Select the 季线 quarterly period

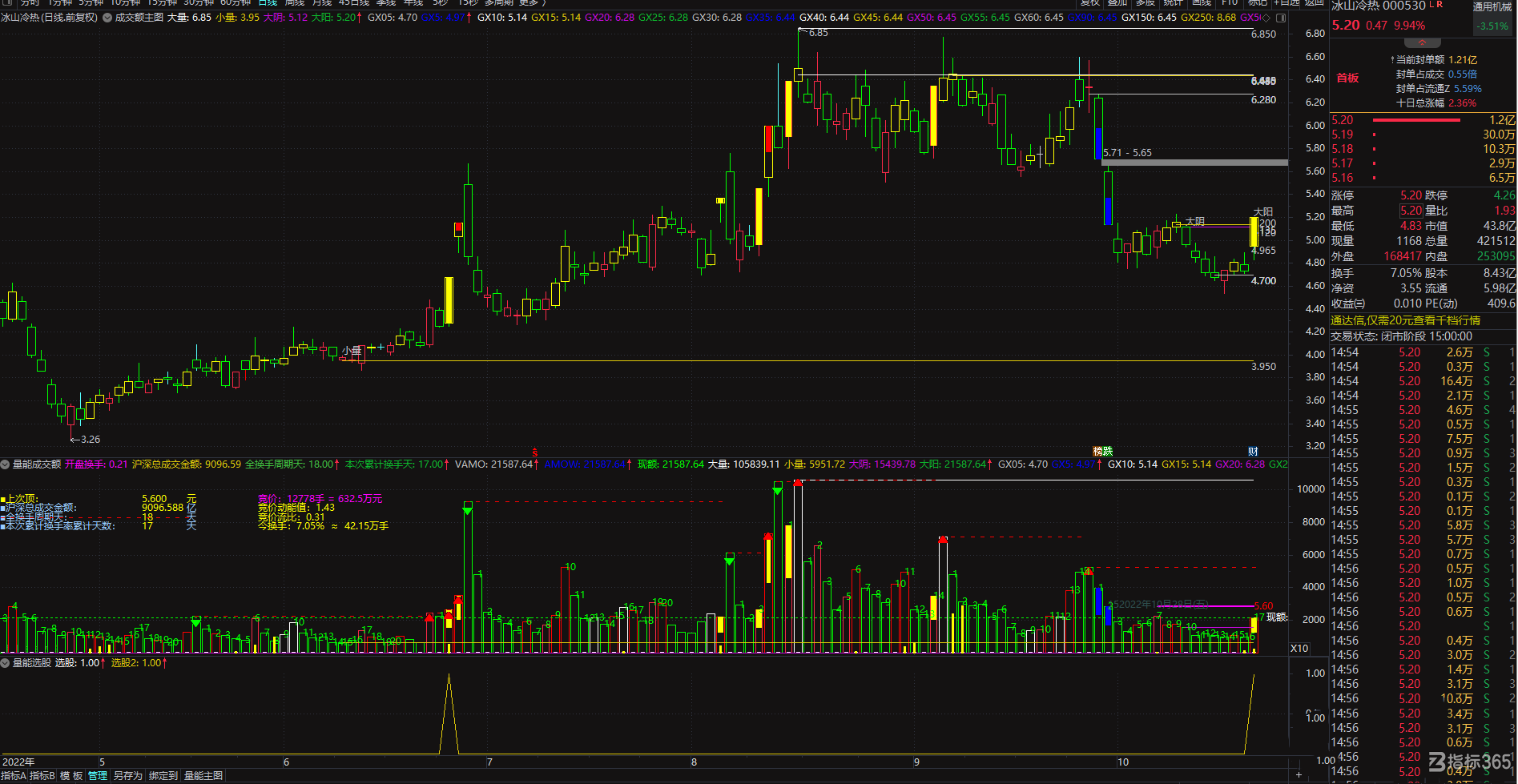coord(386,3)
